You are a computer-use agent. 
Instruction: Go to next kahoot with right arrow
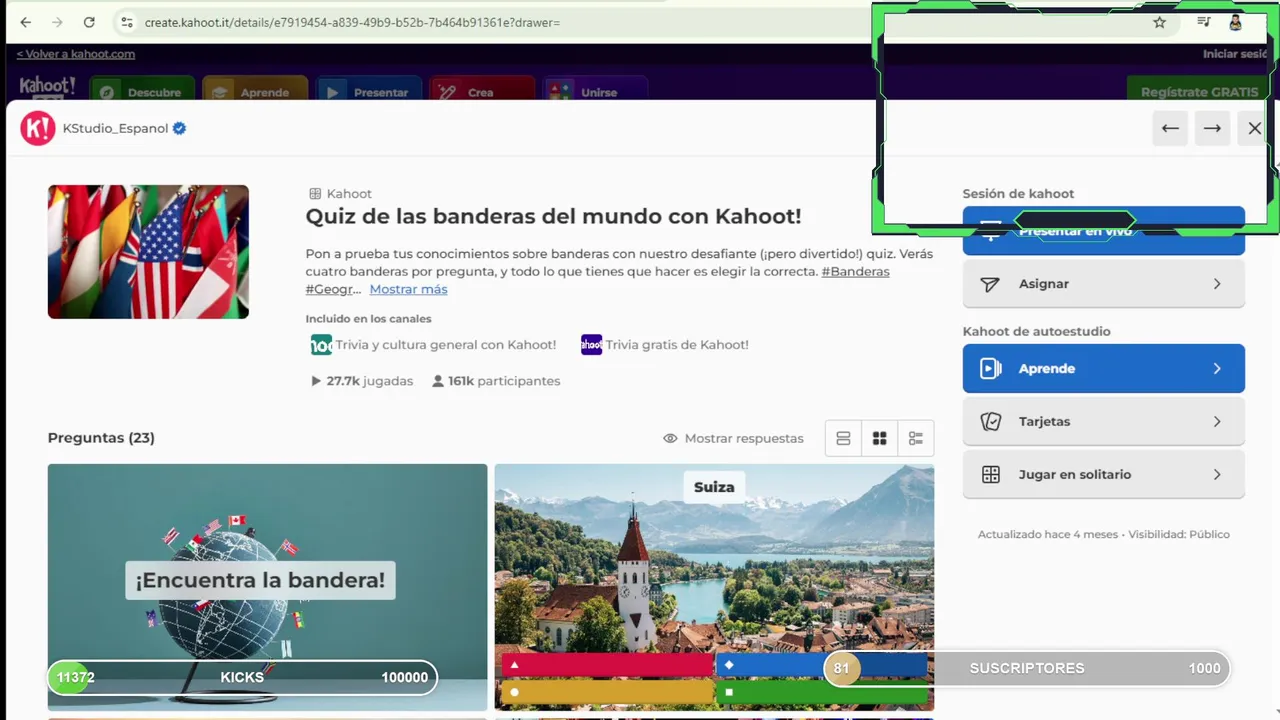pos(1212,128)
